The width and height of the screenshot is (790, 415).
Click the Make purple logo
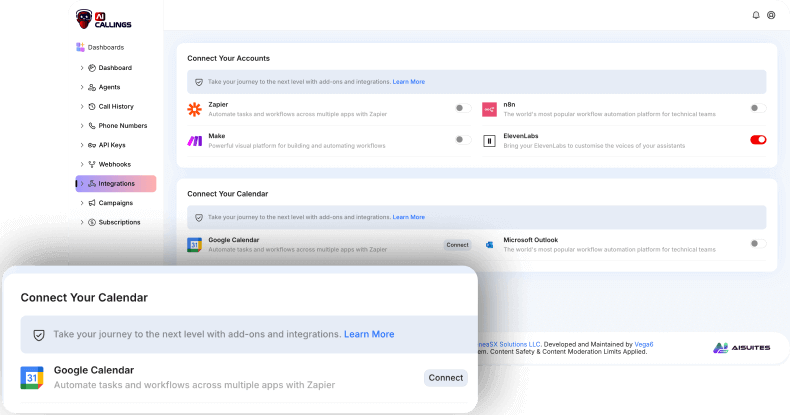[x=194, y=141]
